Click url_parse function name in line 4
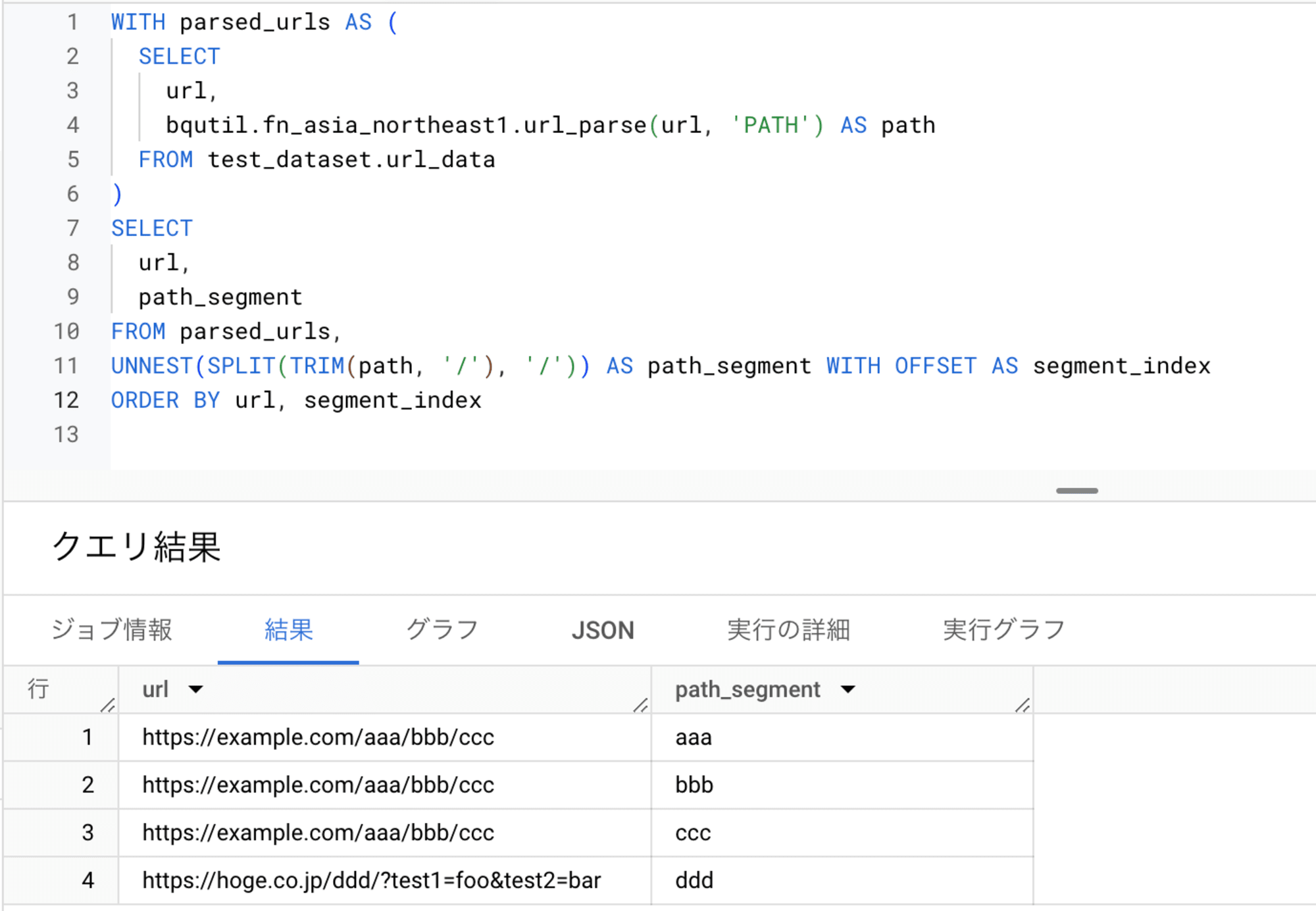1316x911 pixels. (x=585, y=125)
